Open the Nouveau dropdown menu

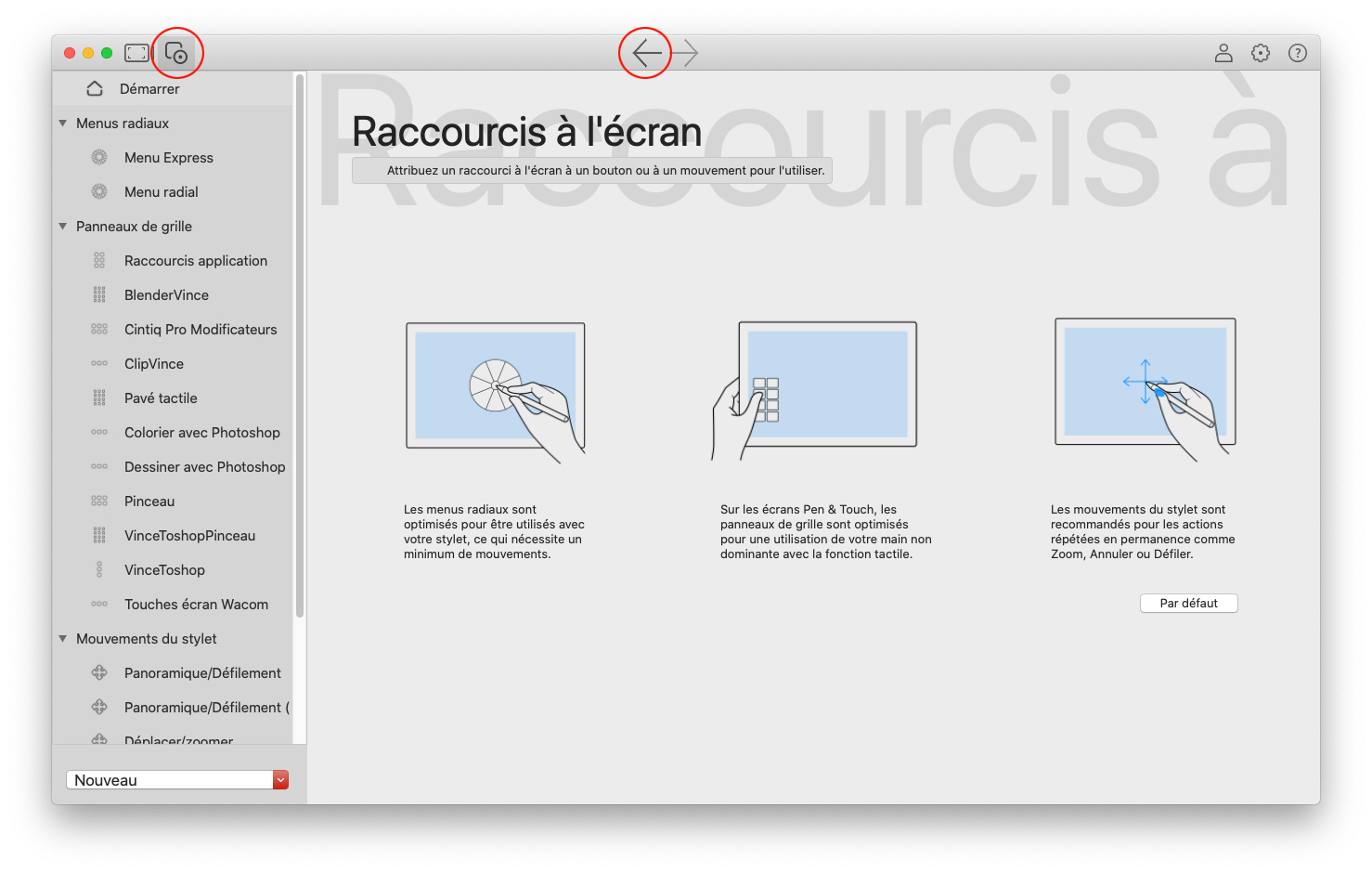tap(280, 780)
